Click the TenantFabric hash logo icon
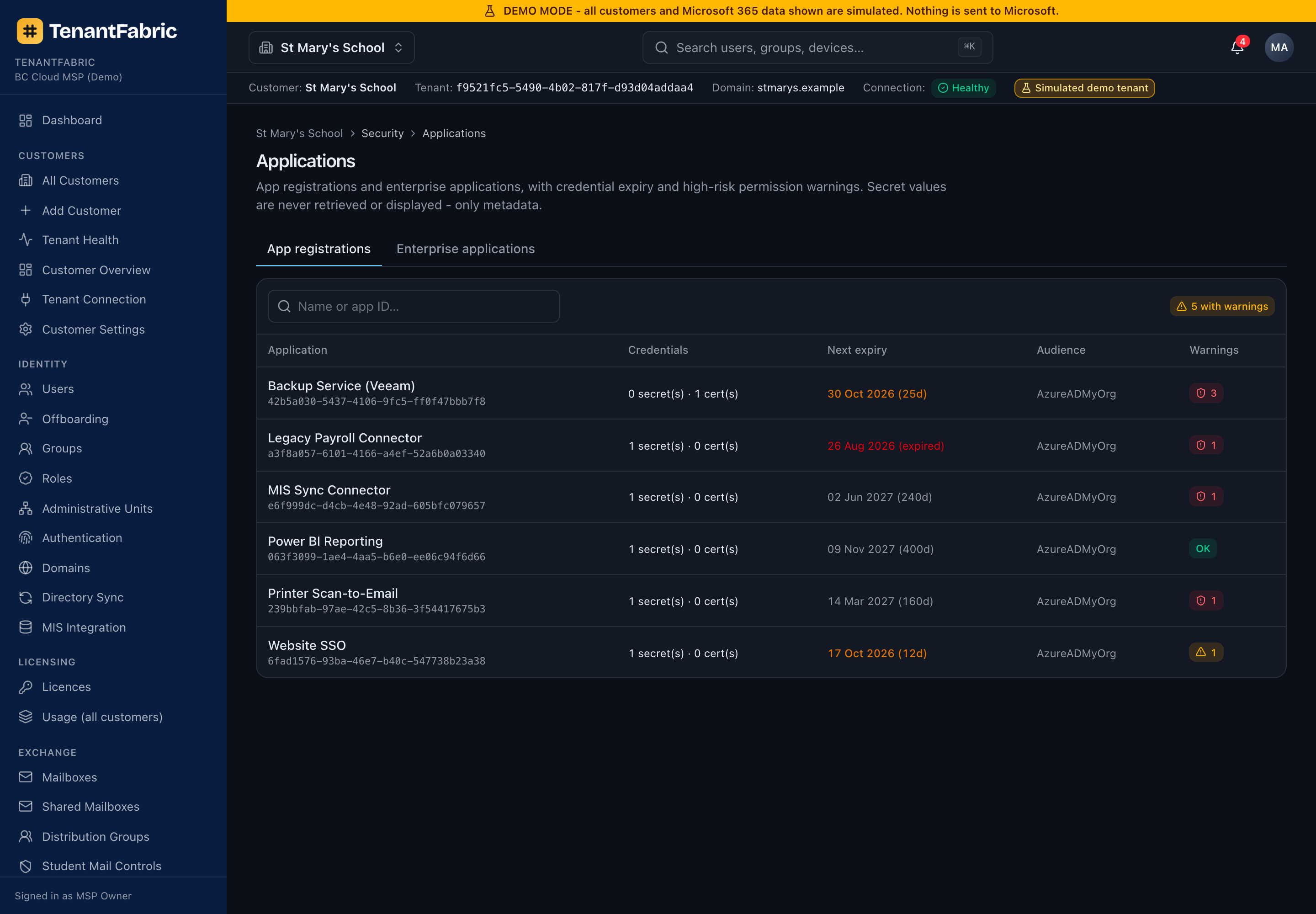The height and width of the screenshot is (914, 1316). click(30, 31)
